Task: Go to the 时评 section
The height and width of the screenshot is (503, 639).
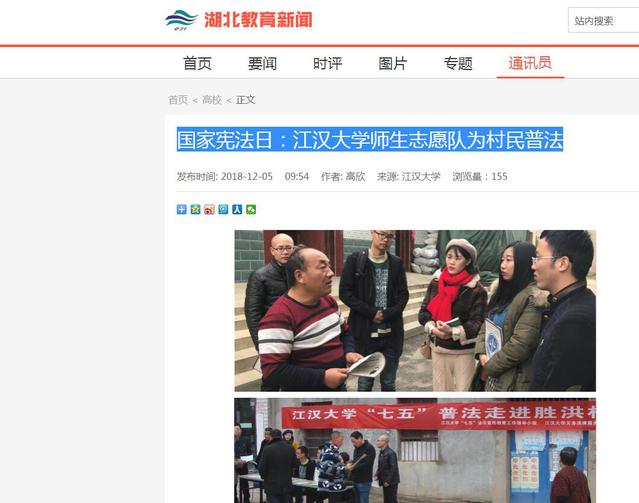Action: (328, 64)
